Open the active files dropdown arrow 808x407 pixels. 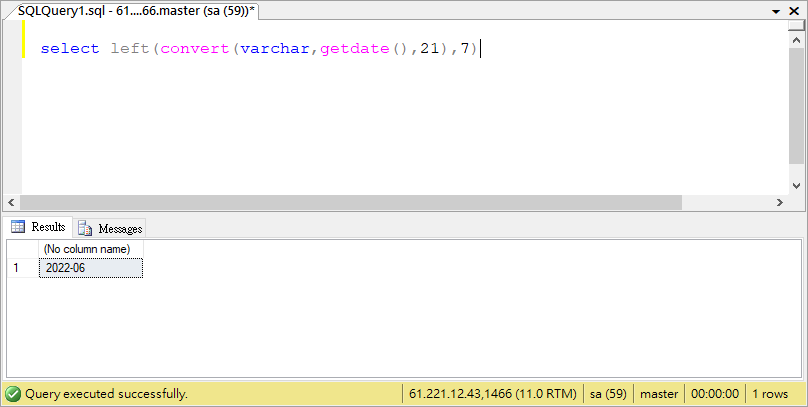click(x=777, y=8)
